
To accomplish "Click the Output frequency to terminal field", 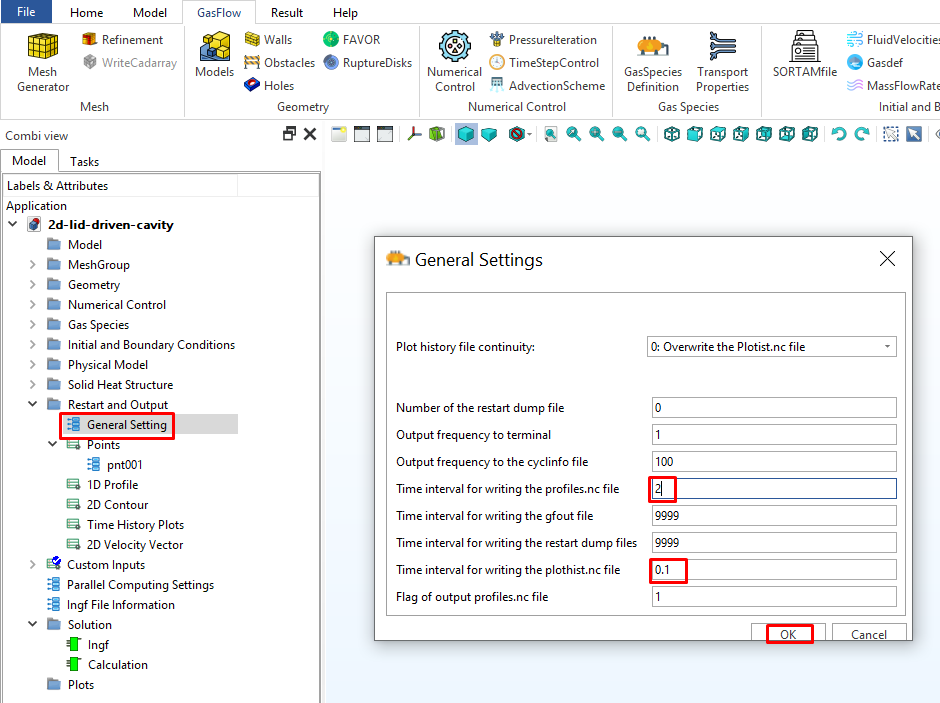I will [x=772, y=435].
